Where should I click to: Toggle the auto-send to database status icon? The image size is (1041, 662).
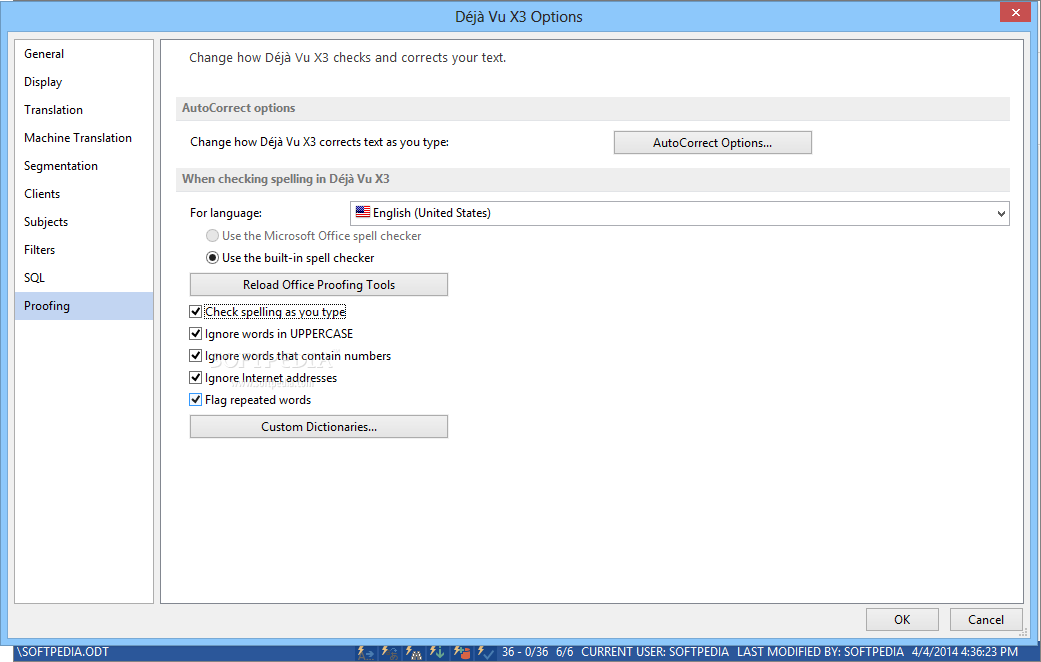461,653
